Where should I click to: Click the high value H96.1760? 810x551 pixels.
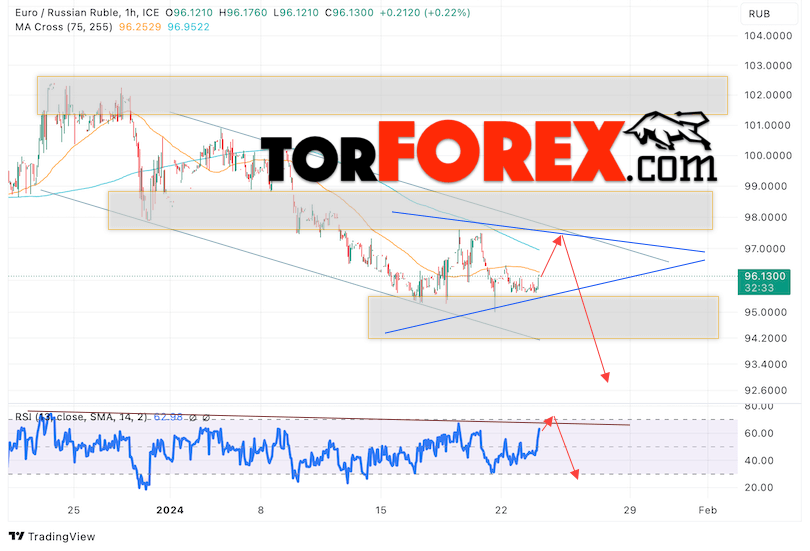tap(243, 12)
